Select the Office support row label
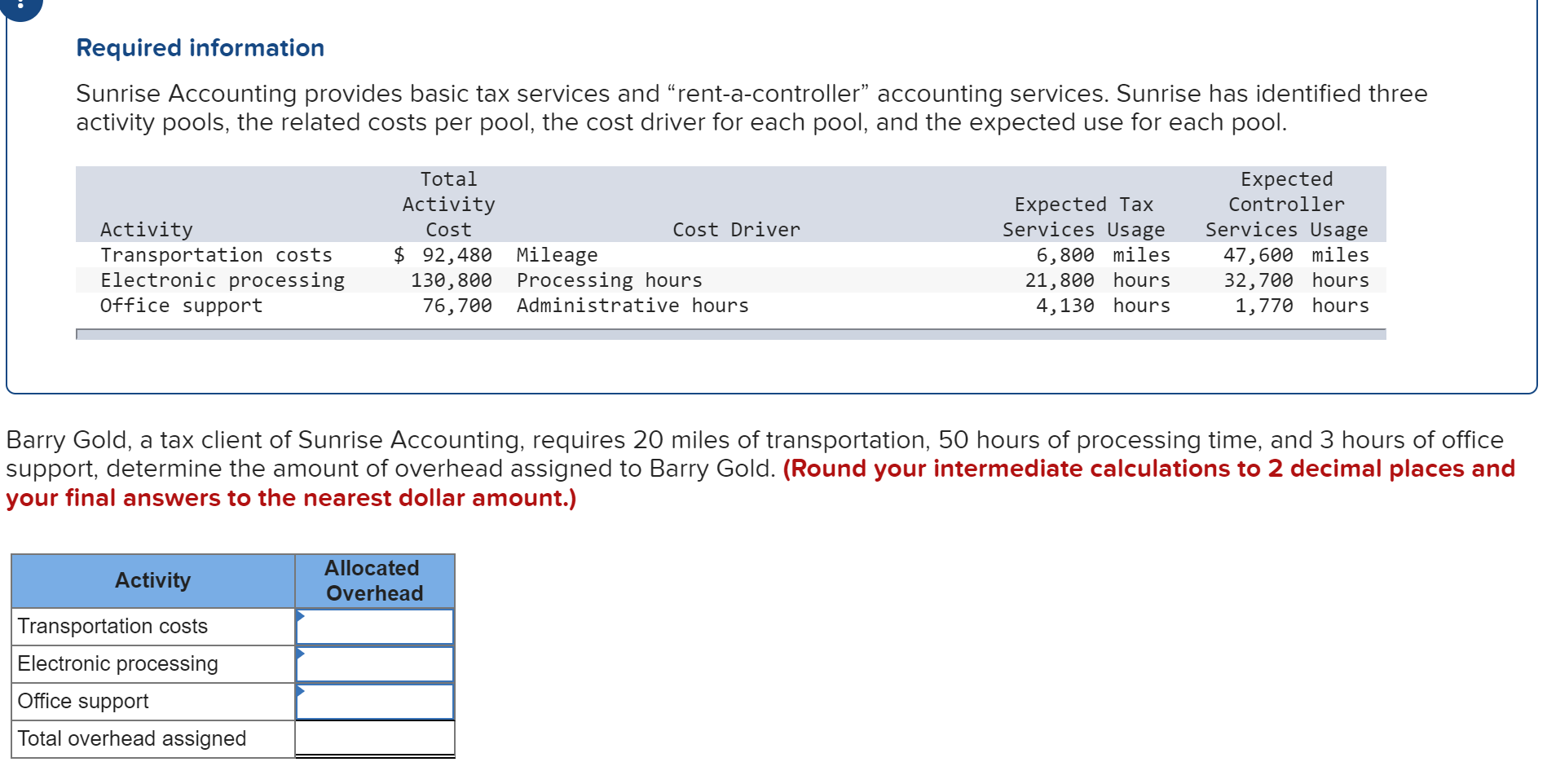This screenshot has height=784, width=1547. [181, 305]
